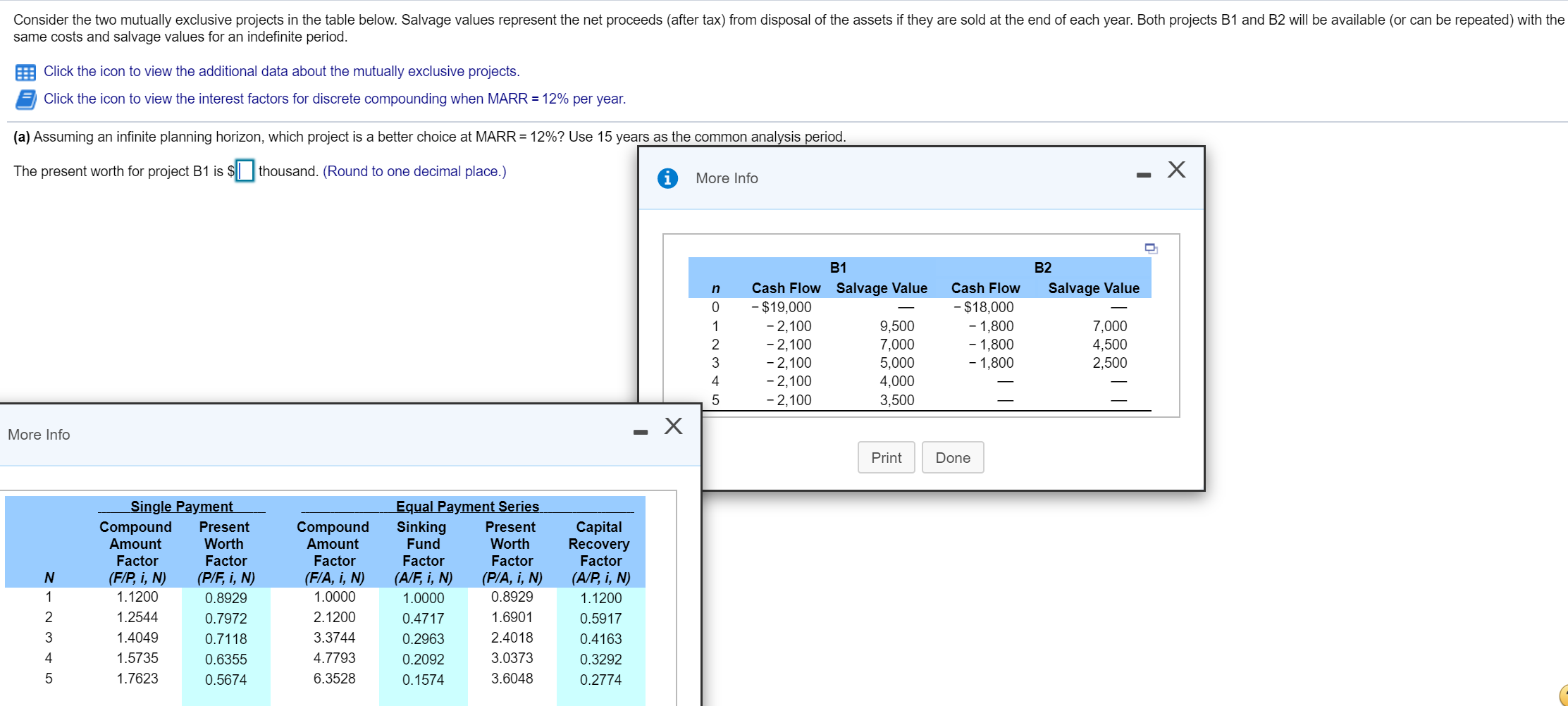This screenshot has width=1568, height=706.
Task: Click the 'Round to one decimal place' hint
Action: pyautogui.click(x=414, y=171)
